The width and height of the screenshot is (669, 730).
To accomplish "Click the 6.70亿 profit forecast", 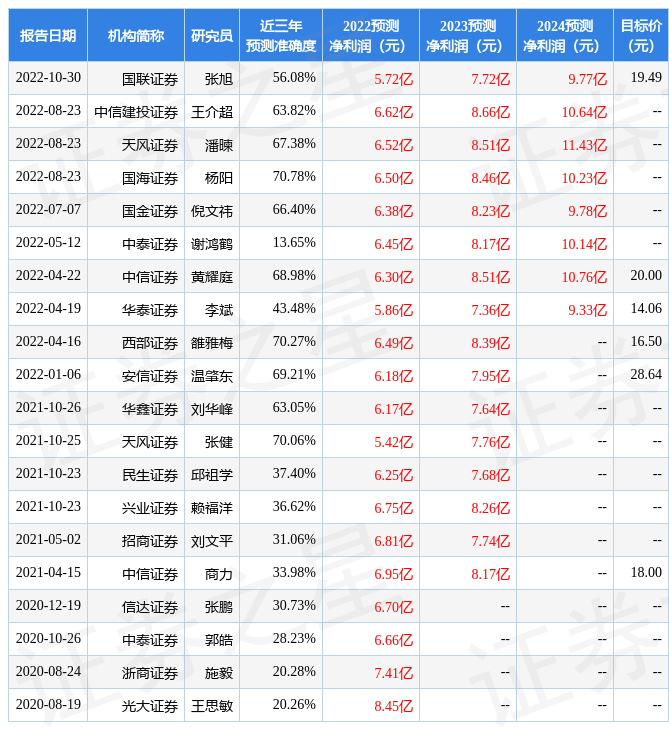I will (x=393, y=608).
